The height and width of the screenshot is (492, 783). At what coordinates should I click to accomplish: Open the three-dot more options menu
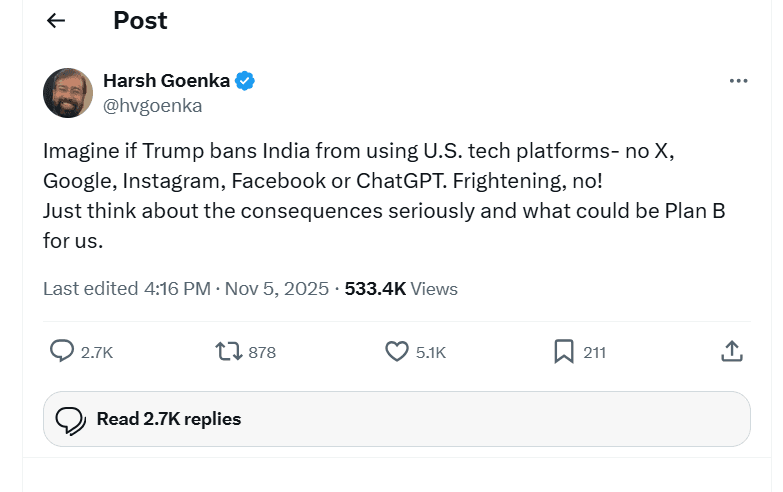pyautogui.click(x=738, y=81)
